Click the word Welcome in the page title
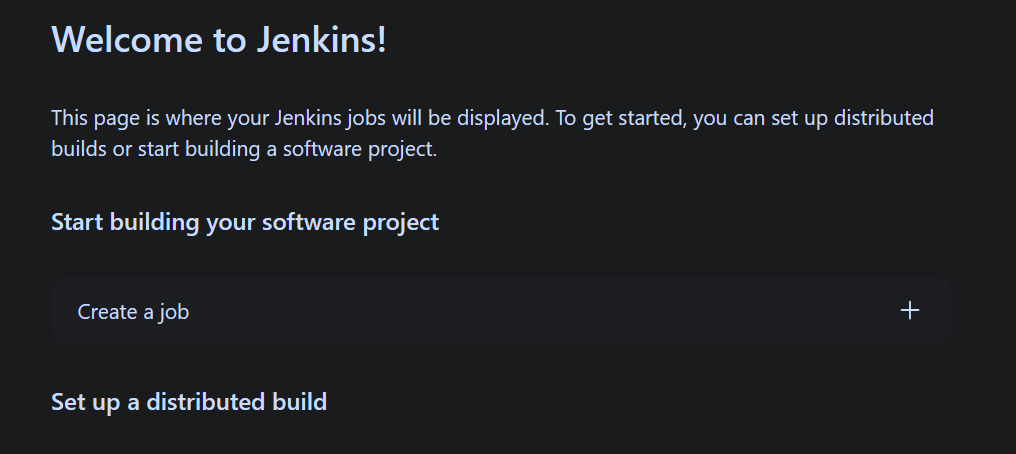 click(127, 40)
